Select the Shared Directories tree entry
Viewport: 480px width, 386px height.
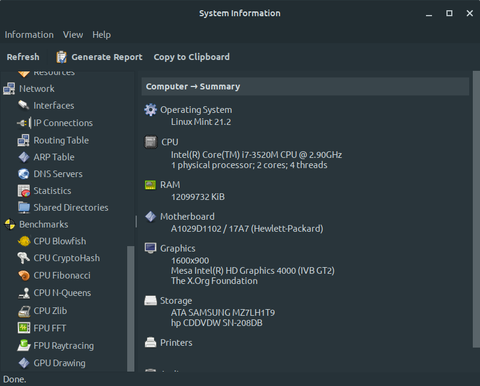coord(63,208)
